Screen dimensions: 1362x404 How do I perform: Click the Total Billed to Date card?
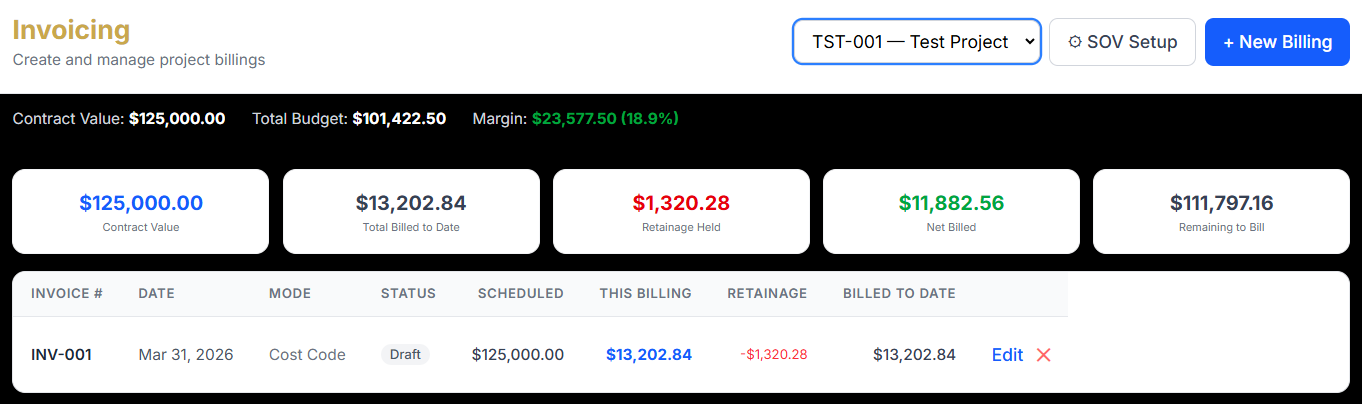[411, 211]
